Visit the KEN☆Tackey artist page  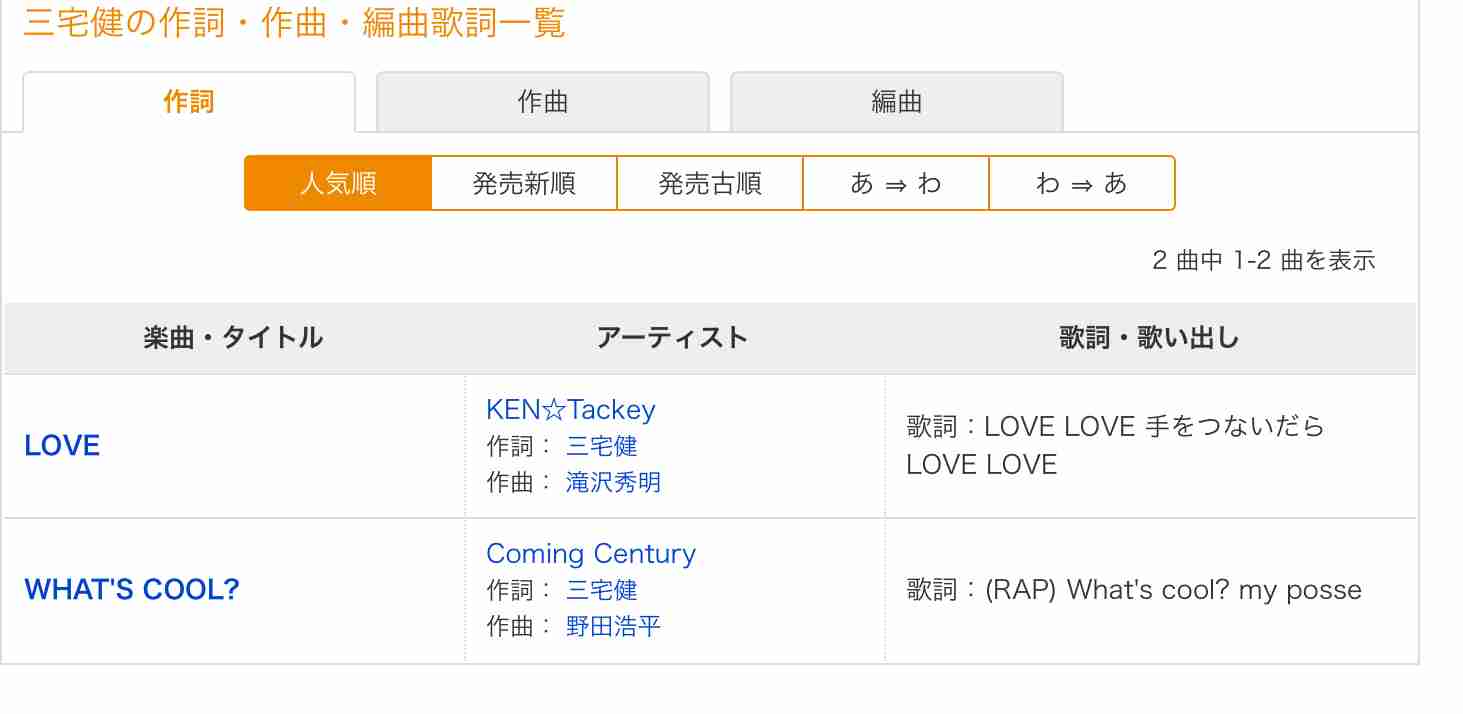571,410
